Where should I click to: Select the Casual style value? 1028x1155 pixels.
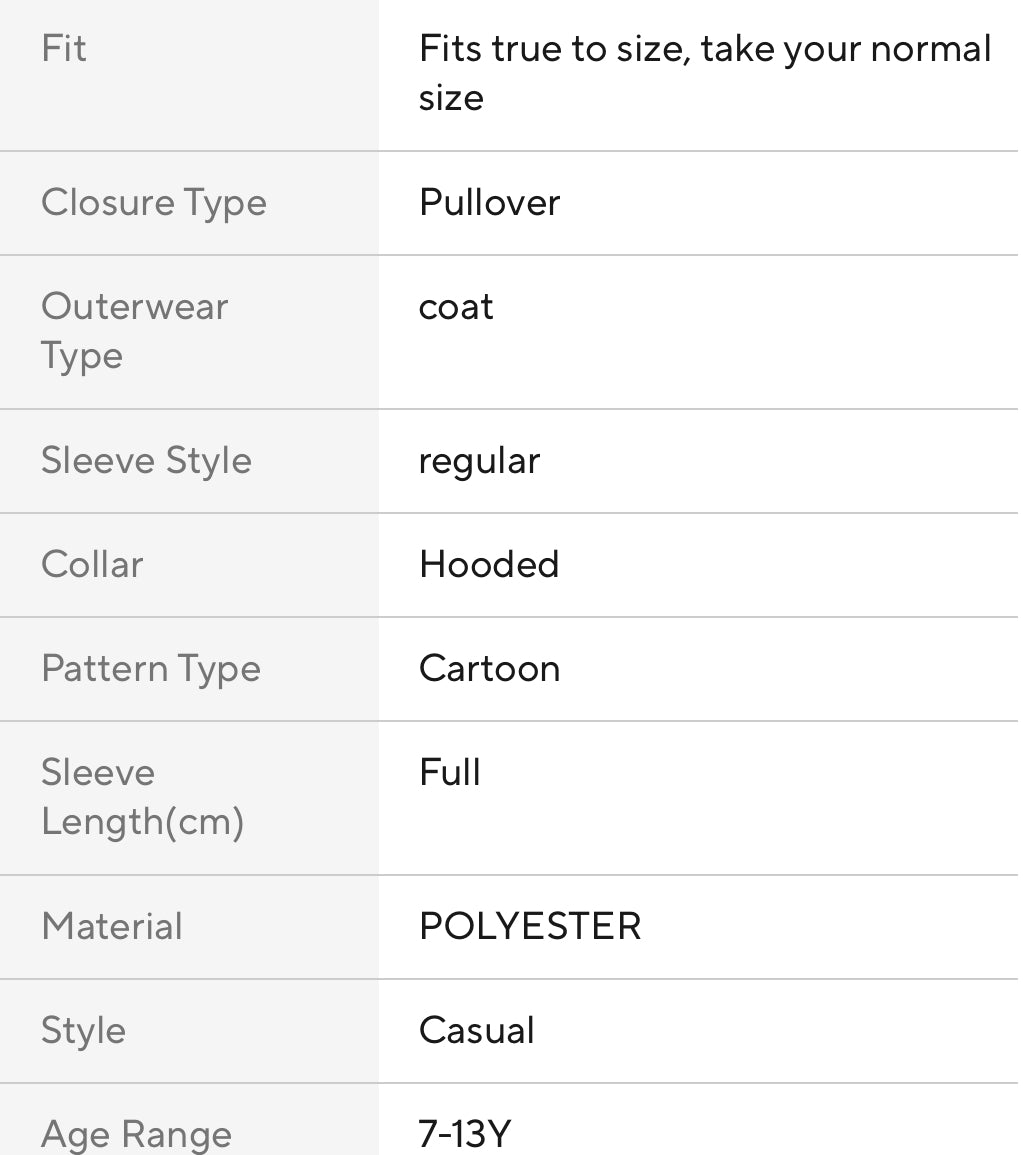click(477, 1031)
